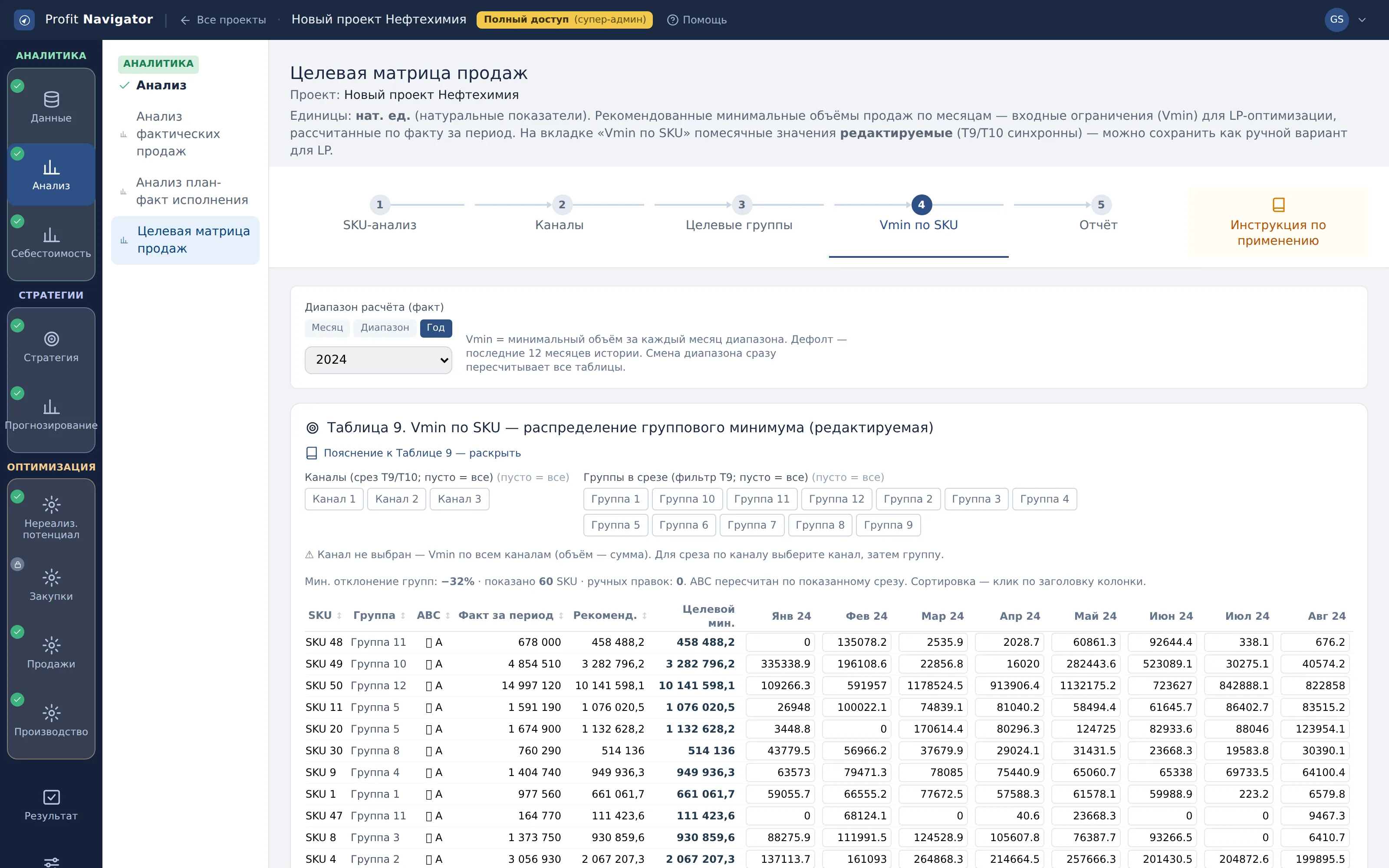
Task: Open the Данные section icon
Action: click(51, 99)
